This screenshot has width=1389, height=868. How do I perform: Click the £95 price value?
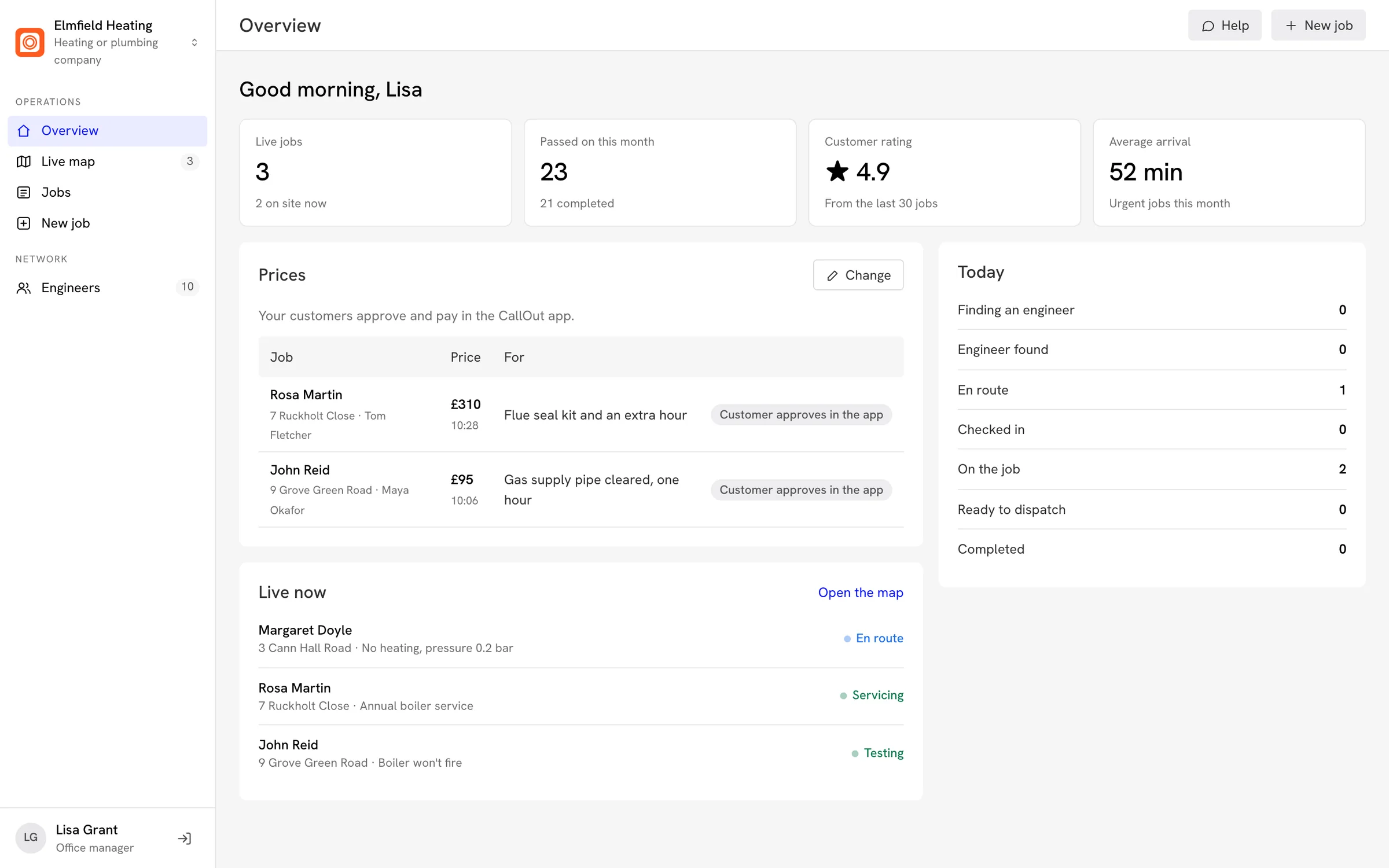(x=462, y=480)
